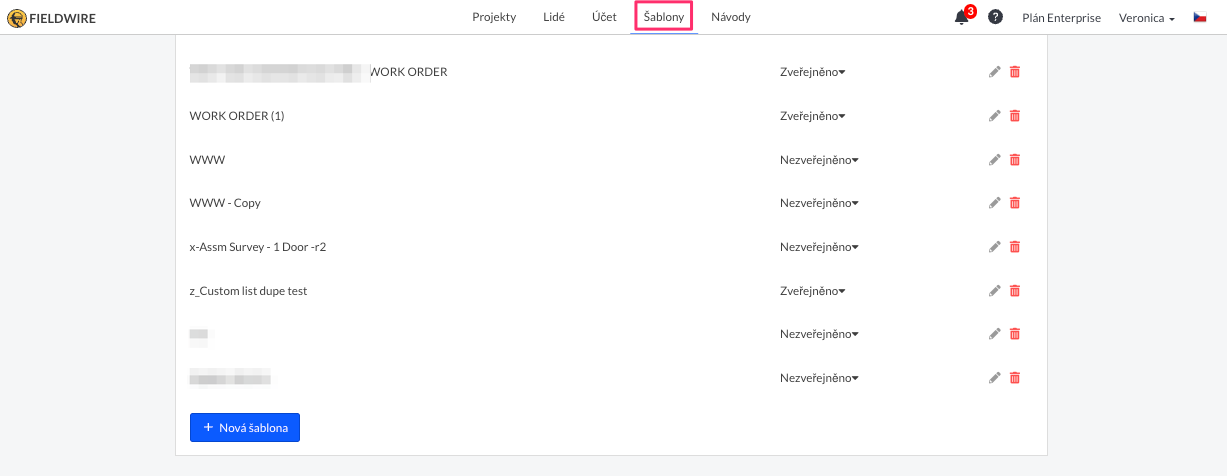The height and width of the screenshot is (476, 1227).
Task: Switch to the Projekty tab
Action: click(494, 17)
